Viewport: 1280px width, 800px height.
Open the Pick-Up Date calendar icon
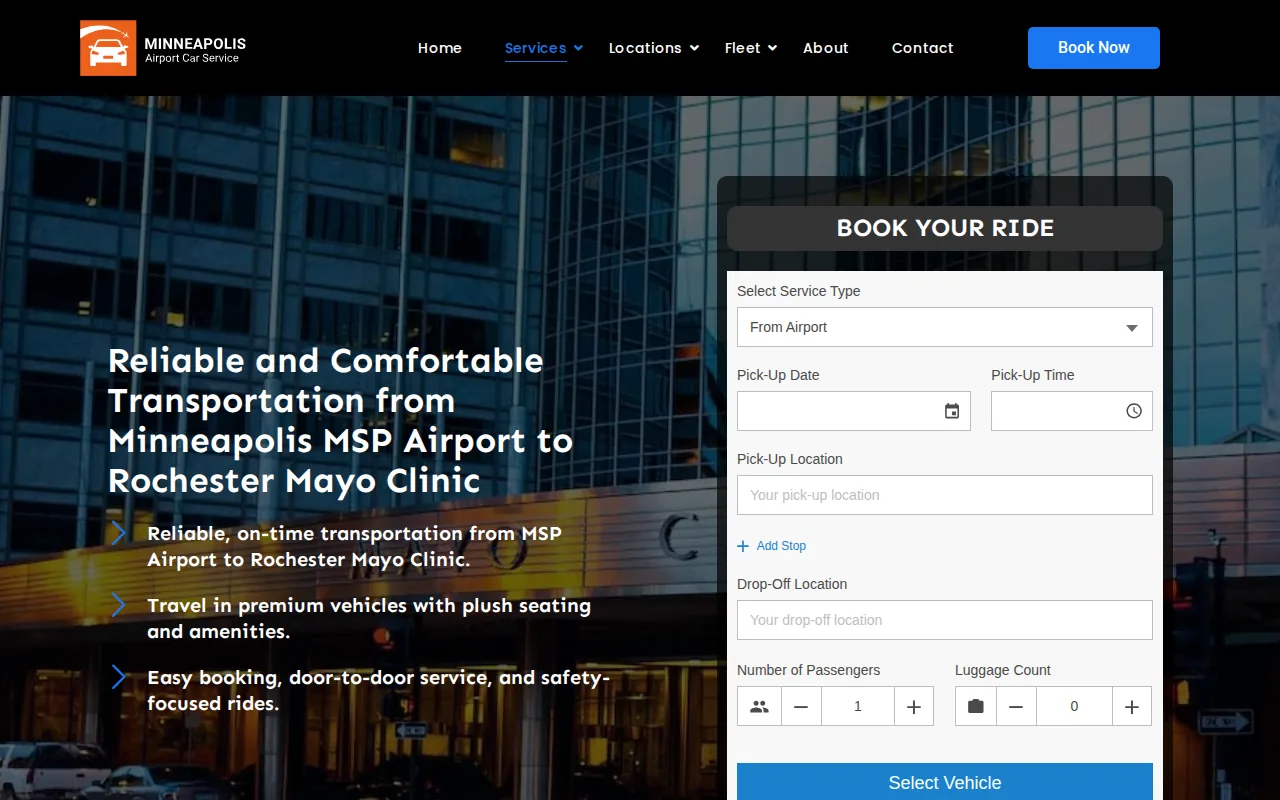pyautogui.click(x=952, y=411)
